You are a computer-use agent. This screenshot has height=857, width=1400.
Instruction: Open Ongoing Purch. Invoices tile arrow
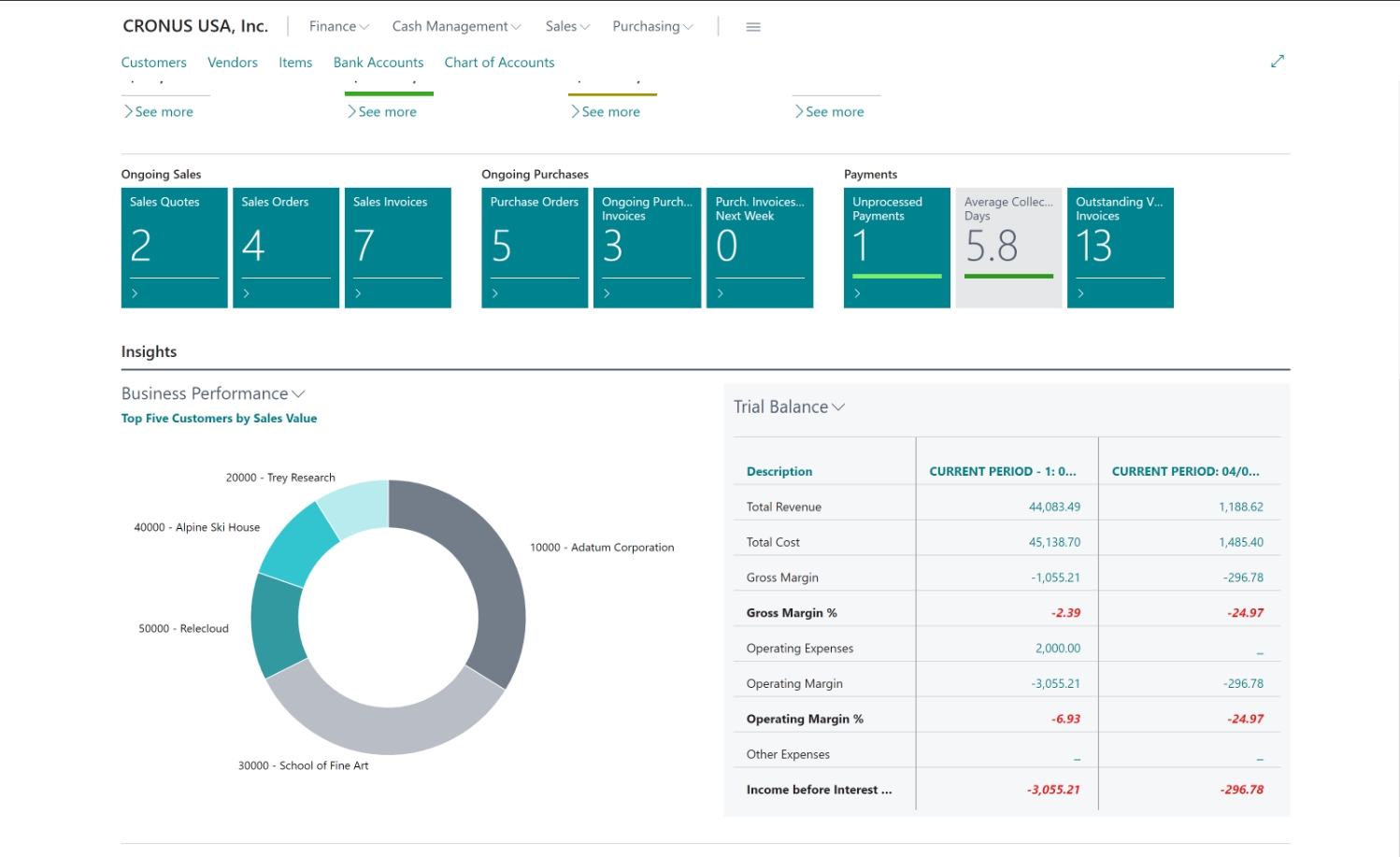(x=607, y=293)
